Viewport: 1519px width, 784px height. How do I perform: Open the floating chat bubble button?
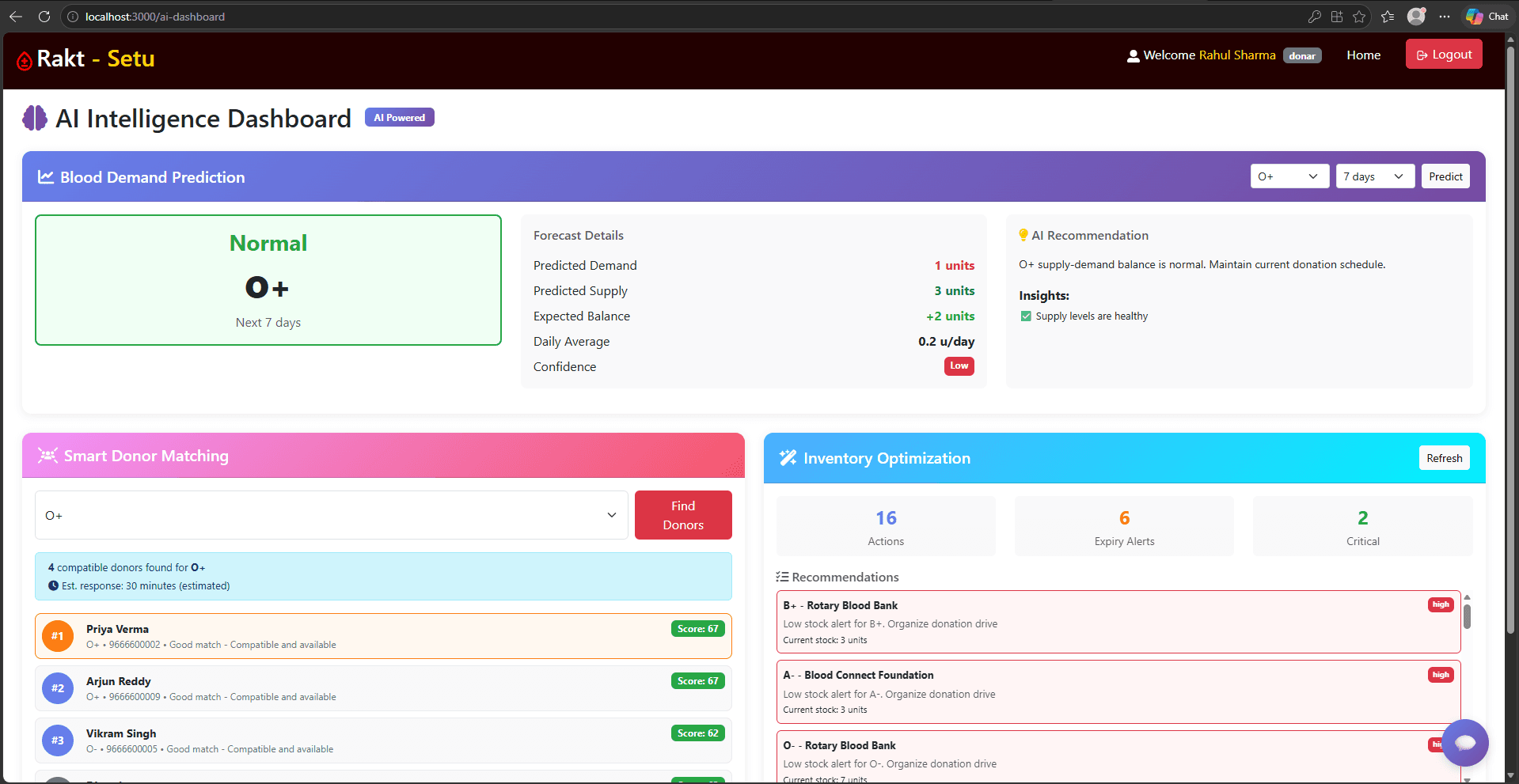[x=1465, y=742]
